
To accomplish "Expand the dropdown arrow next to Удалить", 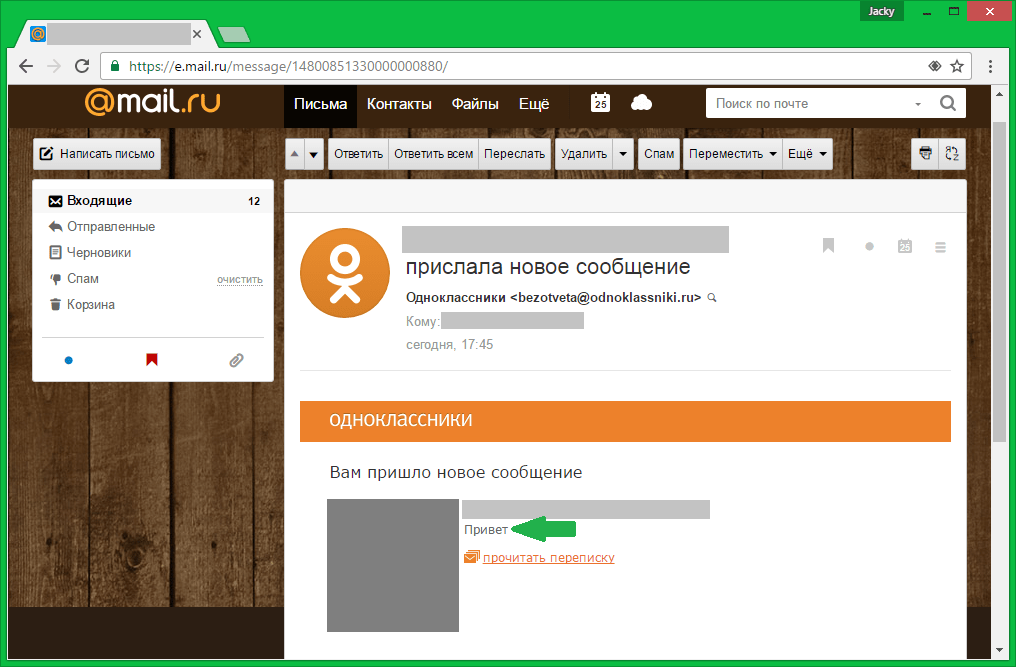I will pyautogui.click(x=623, y=154).
